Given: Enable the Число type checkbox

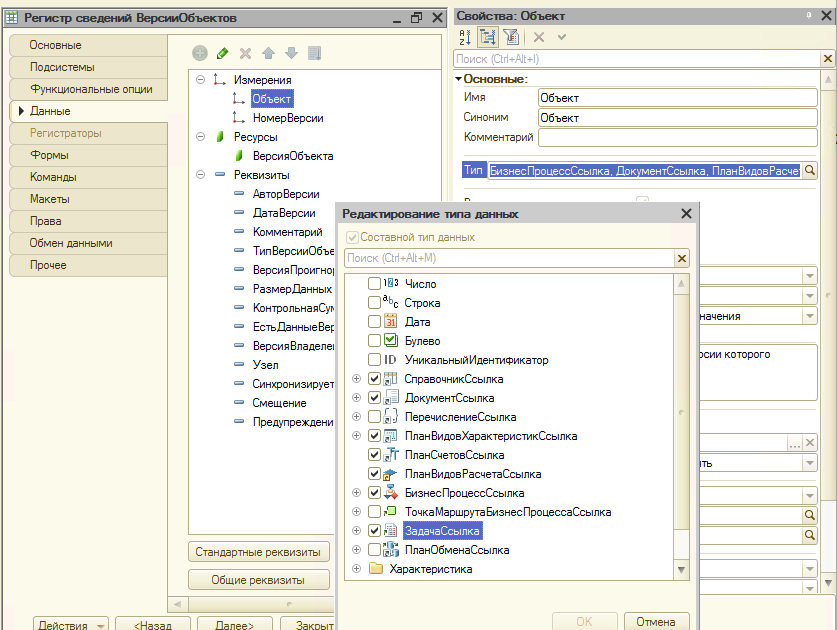Looking at the screenshot, I should (375, 284).
